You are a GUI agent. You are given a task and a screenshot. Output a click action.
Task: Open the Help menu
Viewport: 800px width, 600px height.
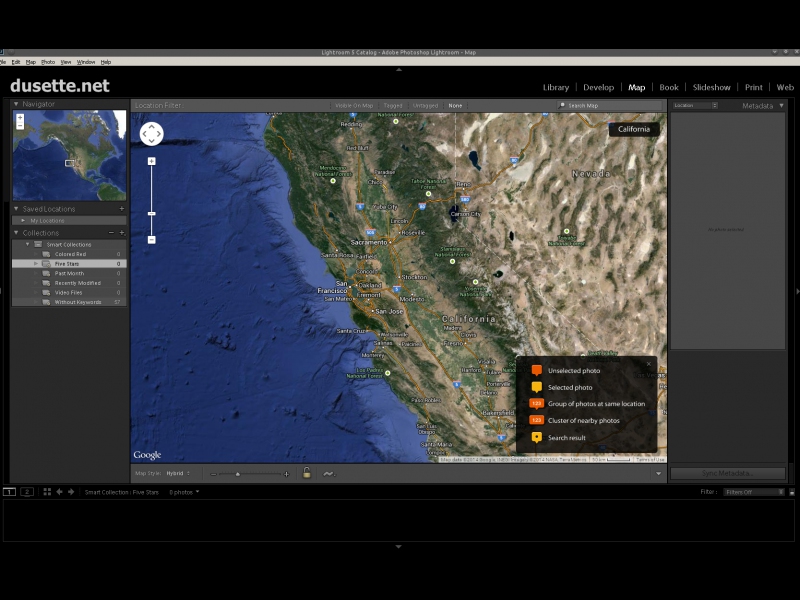pyautogui.click(x=106, y=62)
